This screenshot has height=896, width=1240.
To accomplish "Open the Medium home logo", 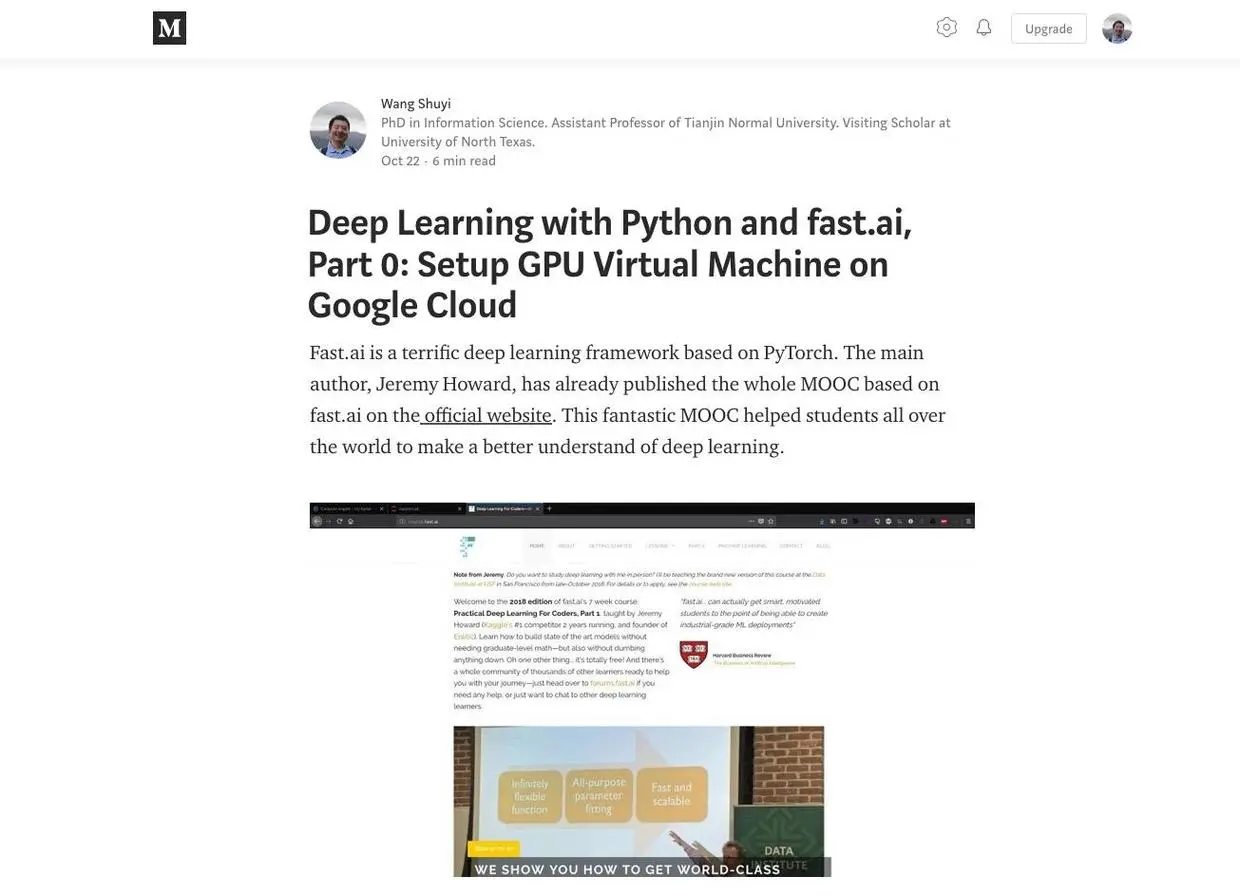I will click(x=169, y=28).
